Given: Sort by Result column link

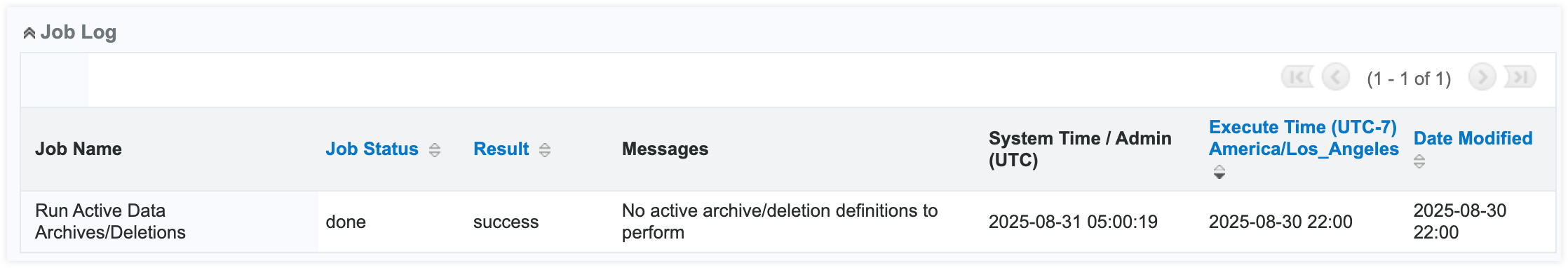Looking at the screenshot, I should [x=501, y=149].
